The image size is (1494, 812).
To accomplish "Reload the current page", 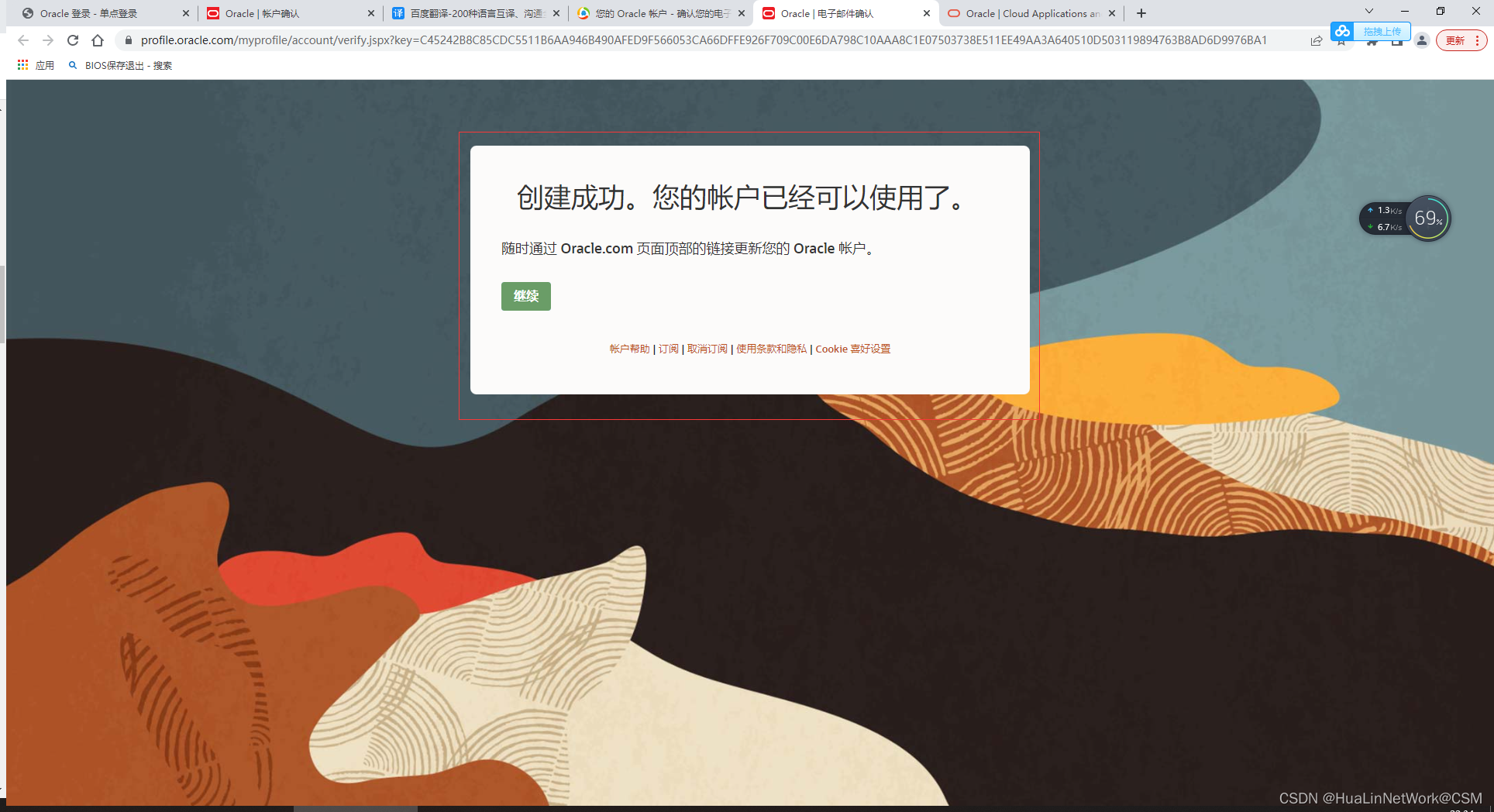I will click(x=72, y=40).
